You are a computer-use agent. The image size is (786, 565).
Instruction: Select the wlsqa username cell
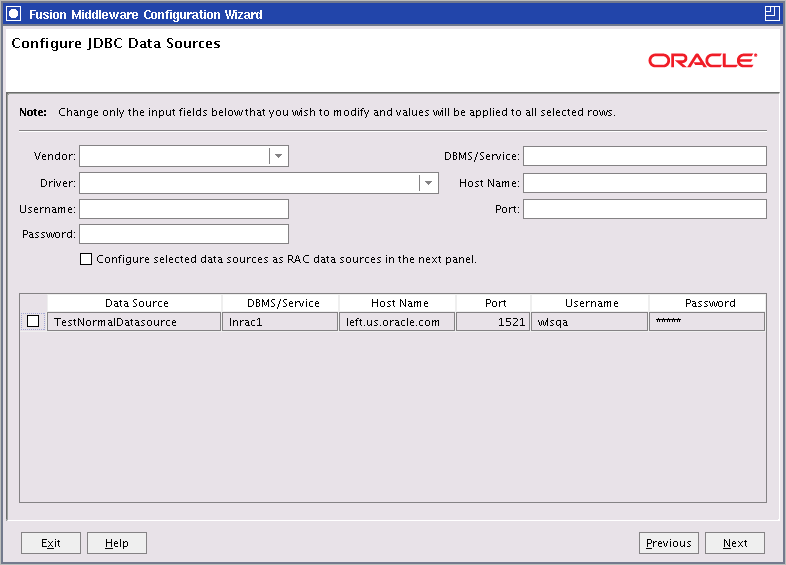coord(590,322)
